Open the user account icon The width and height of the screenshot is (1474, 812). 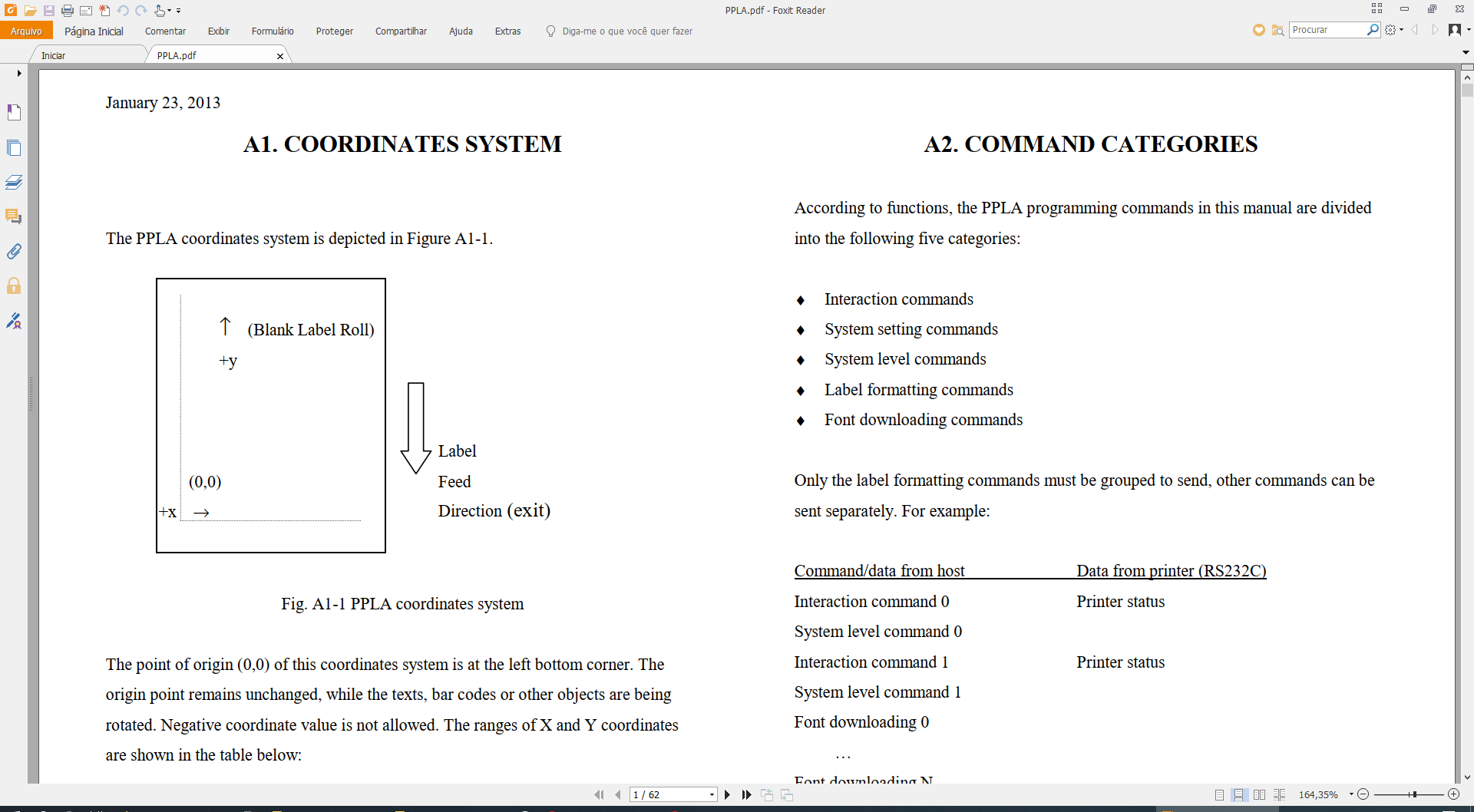[x=1455, y=30]
